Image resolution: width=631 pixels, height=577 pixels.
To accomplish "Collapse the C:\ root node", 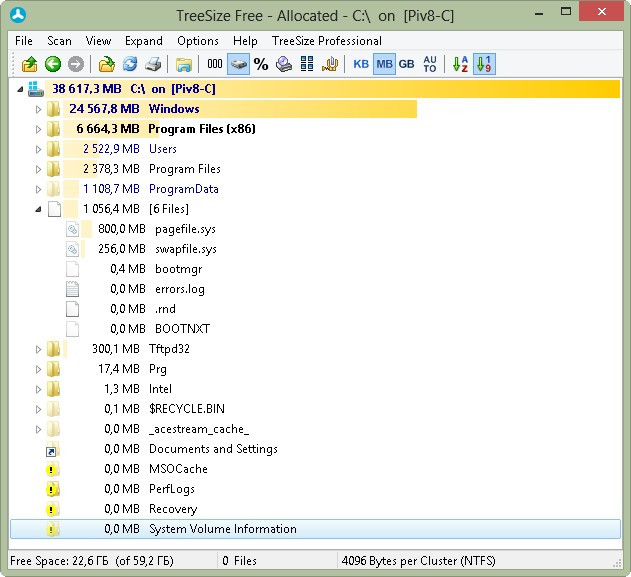I will pos(20,89).
